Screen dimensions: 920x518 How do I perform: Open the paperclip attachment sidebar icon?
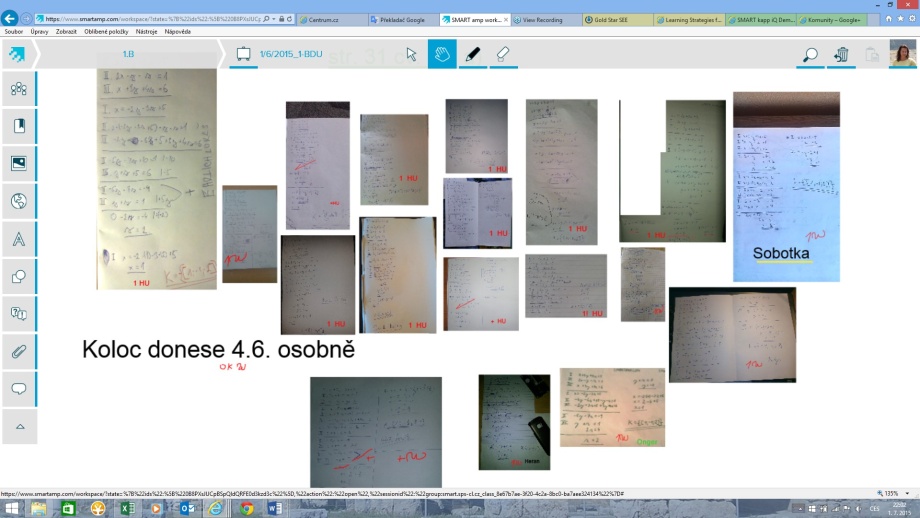tap(19, 351)
